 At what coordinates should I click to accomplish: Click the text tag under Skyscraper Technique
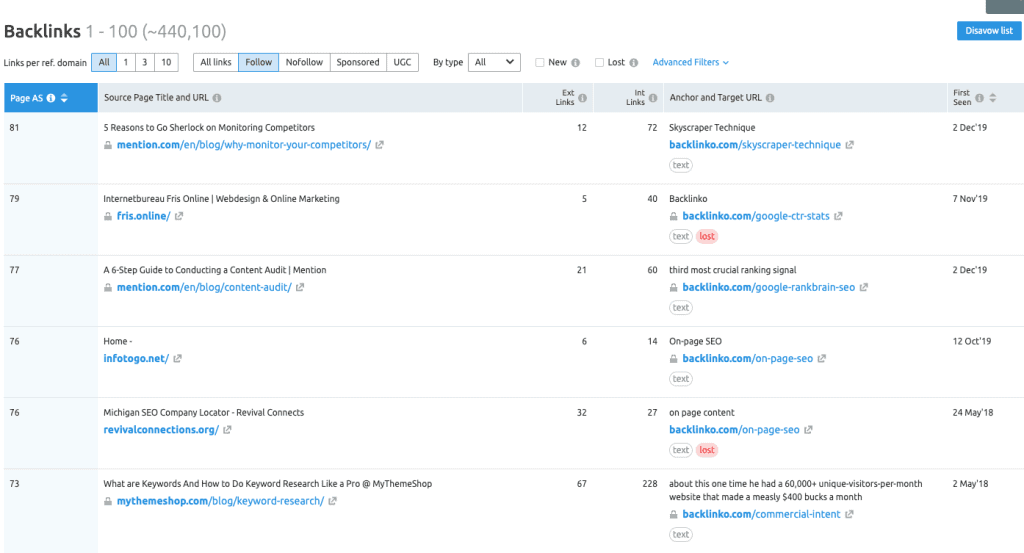[680, 165]
